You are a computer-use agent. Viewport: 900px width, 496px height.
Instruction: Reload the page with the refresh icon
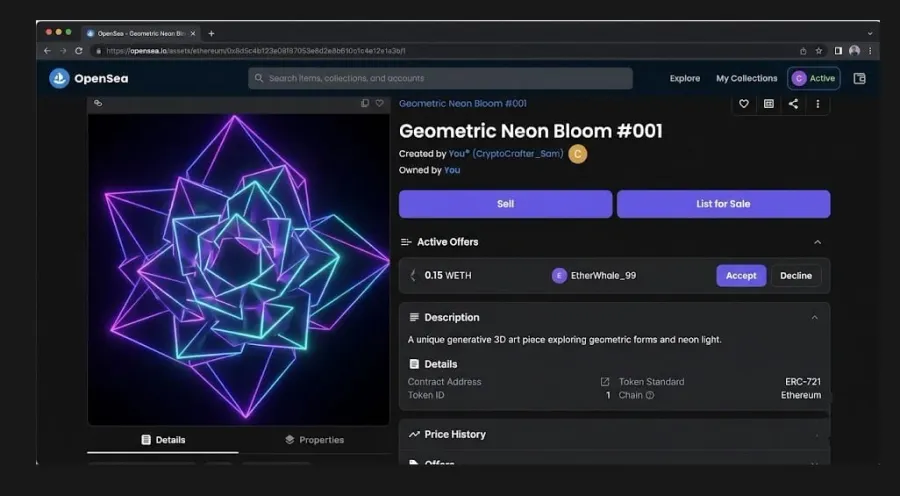pos(79,51)
